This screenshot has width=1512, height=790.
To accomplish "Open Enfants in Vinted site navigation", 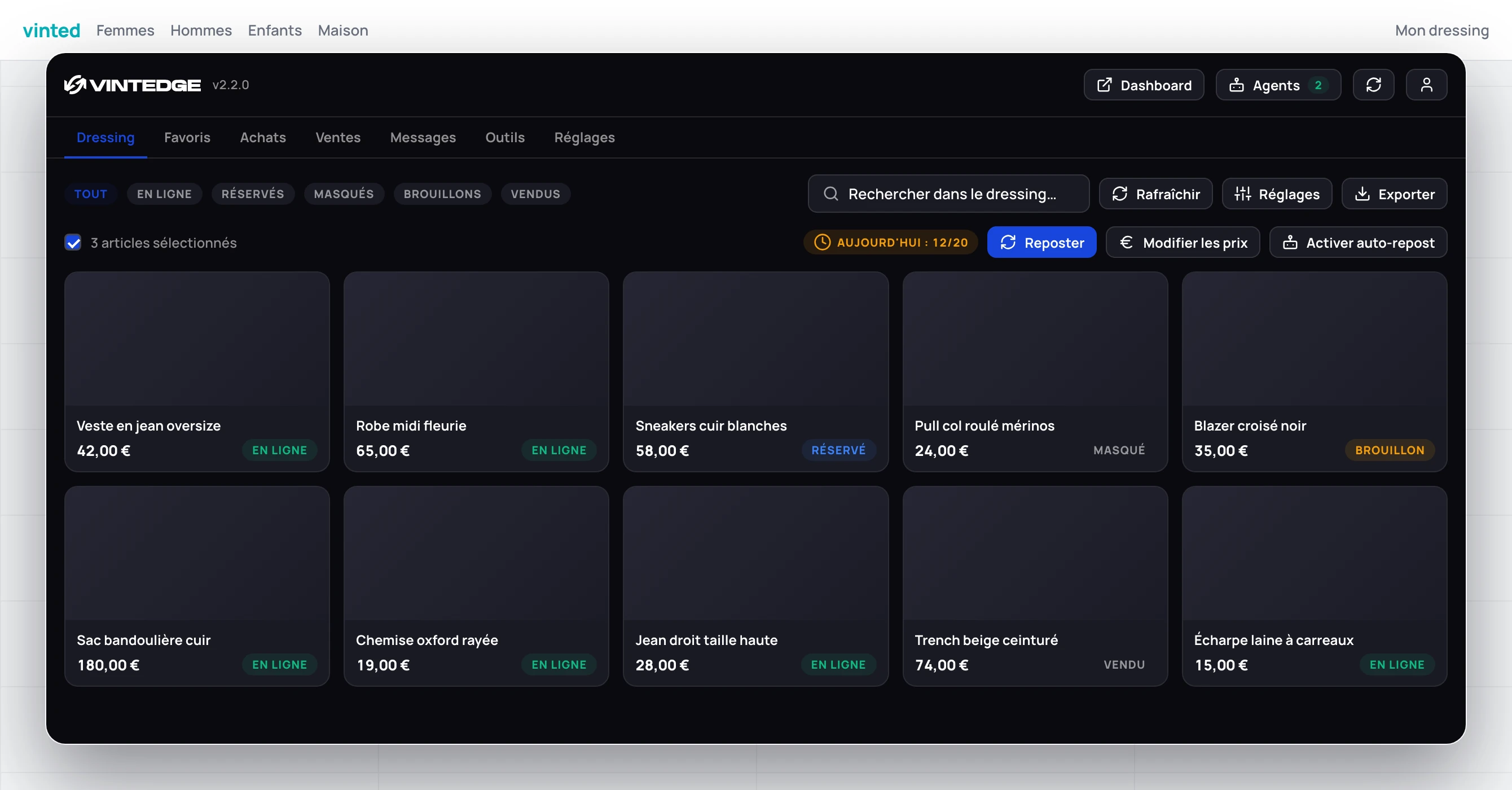I will point(275,30).
